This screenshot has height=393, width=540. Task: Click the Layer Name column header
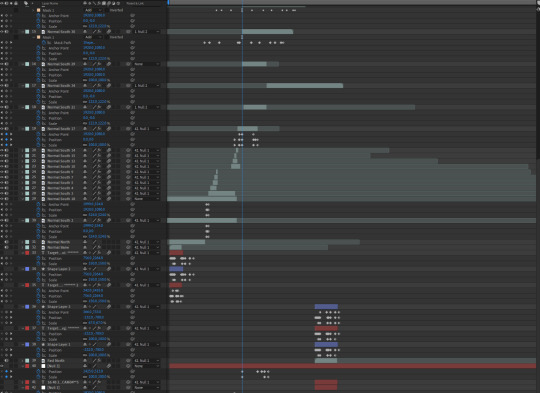click(x=50, y=3)
